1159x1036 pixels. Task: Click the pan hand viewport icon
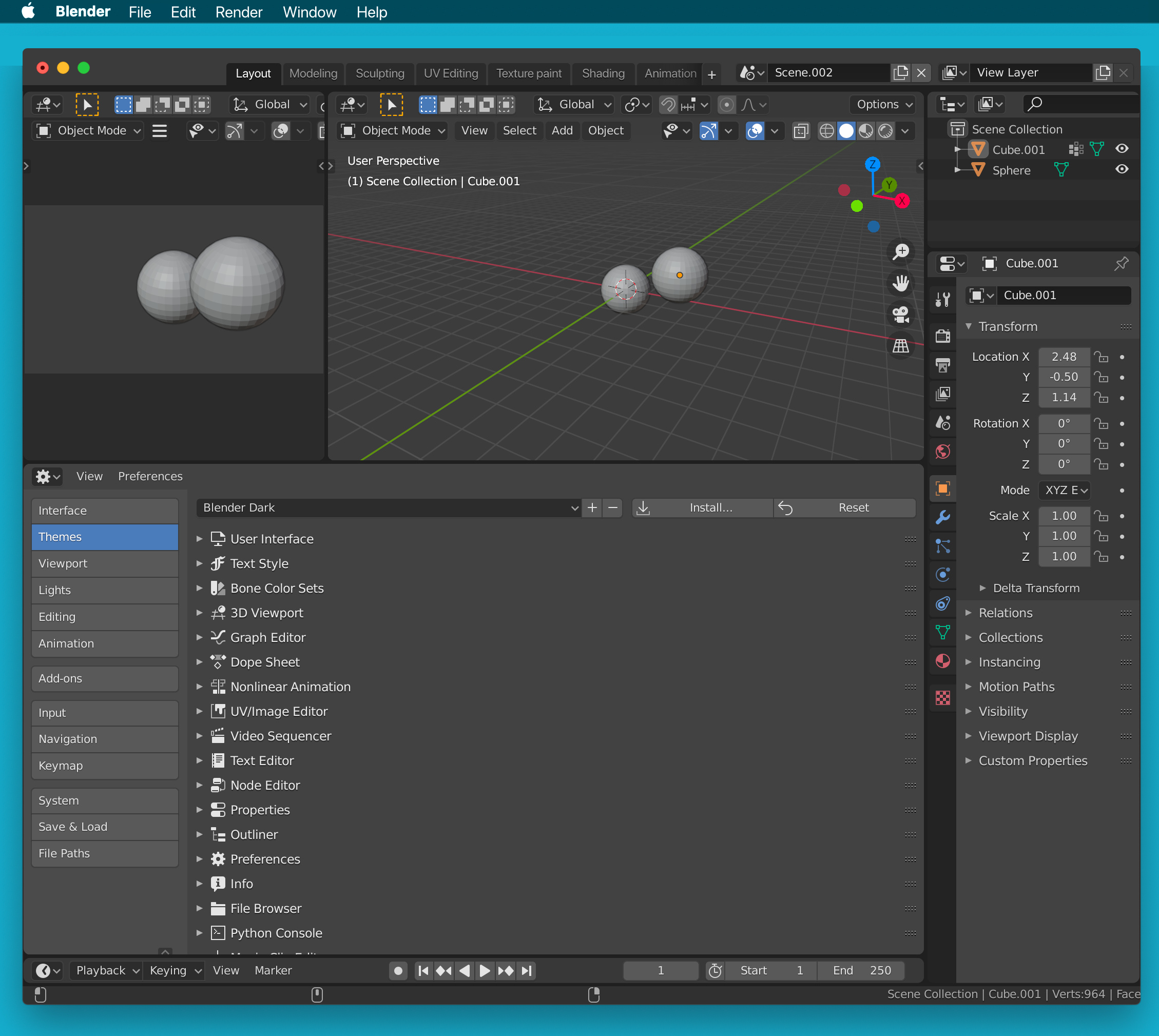coord(900,283)
